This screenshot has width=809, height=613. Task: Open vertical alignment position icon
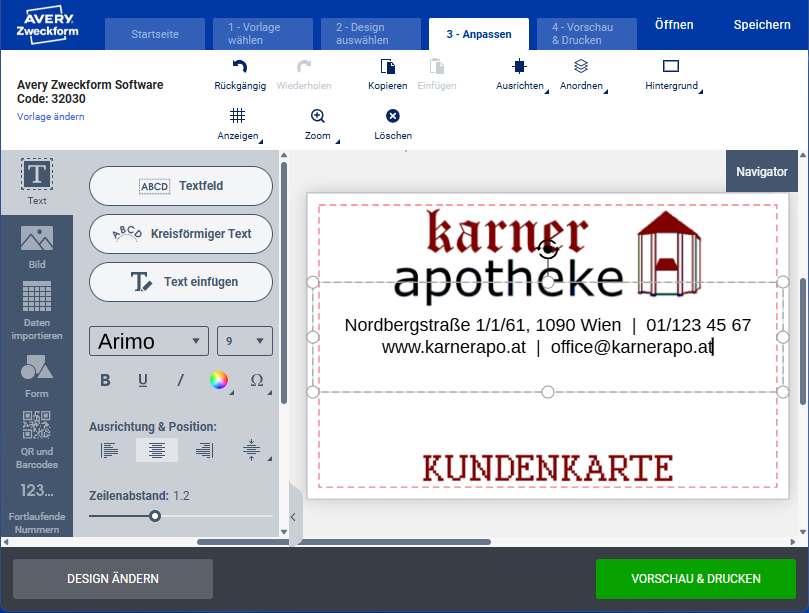coord(251,450)
